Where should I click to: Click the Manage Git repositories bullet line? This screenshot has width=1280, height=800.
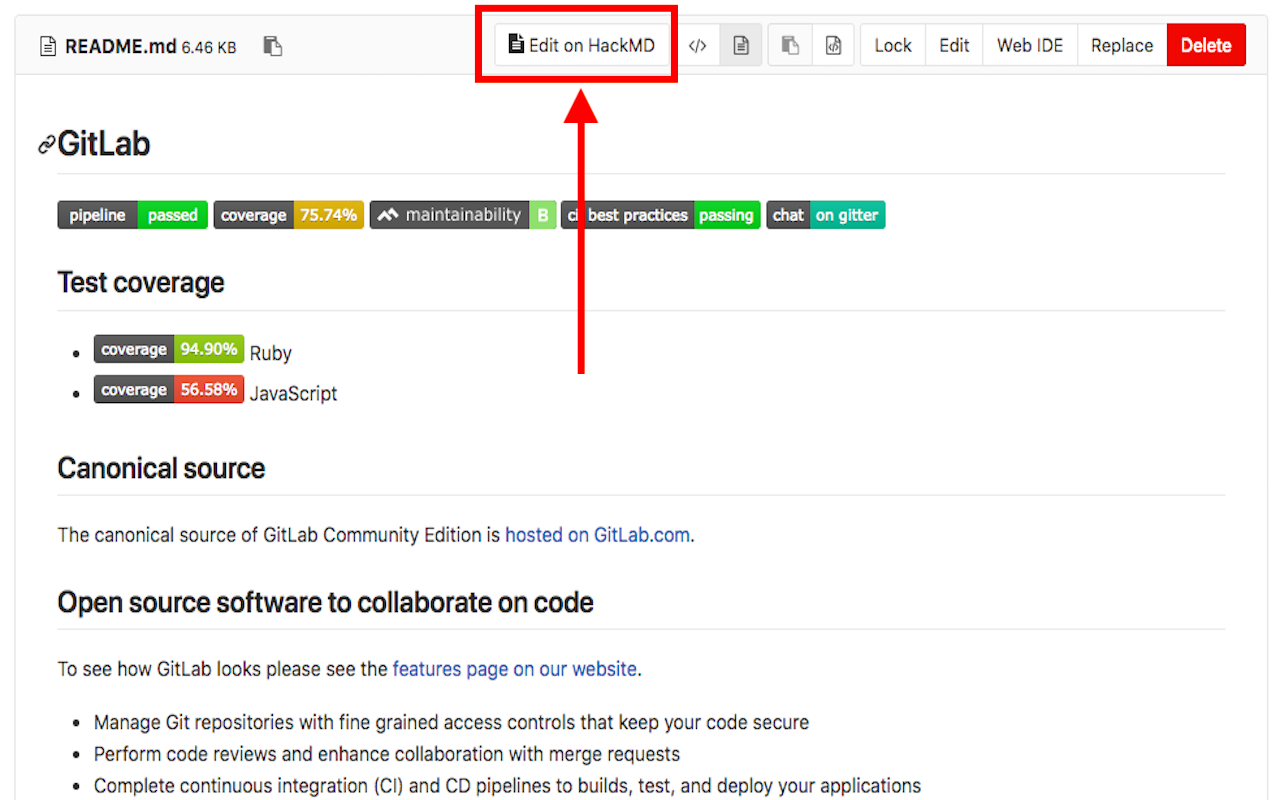pos(451,722)
